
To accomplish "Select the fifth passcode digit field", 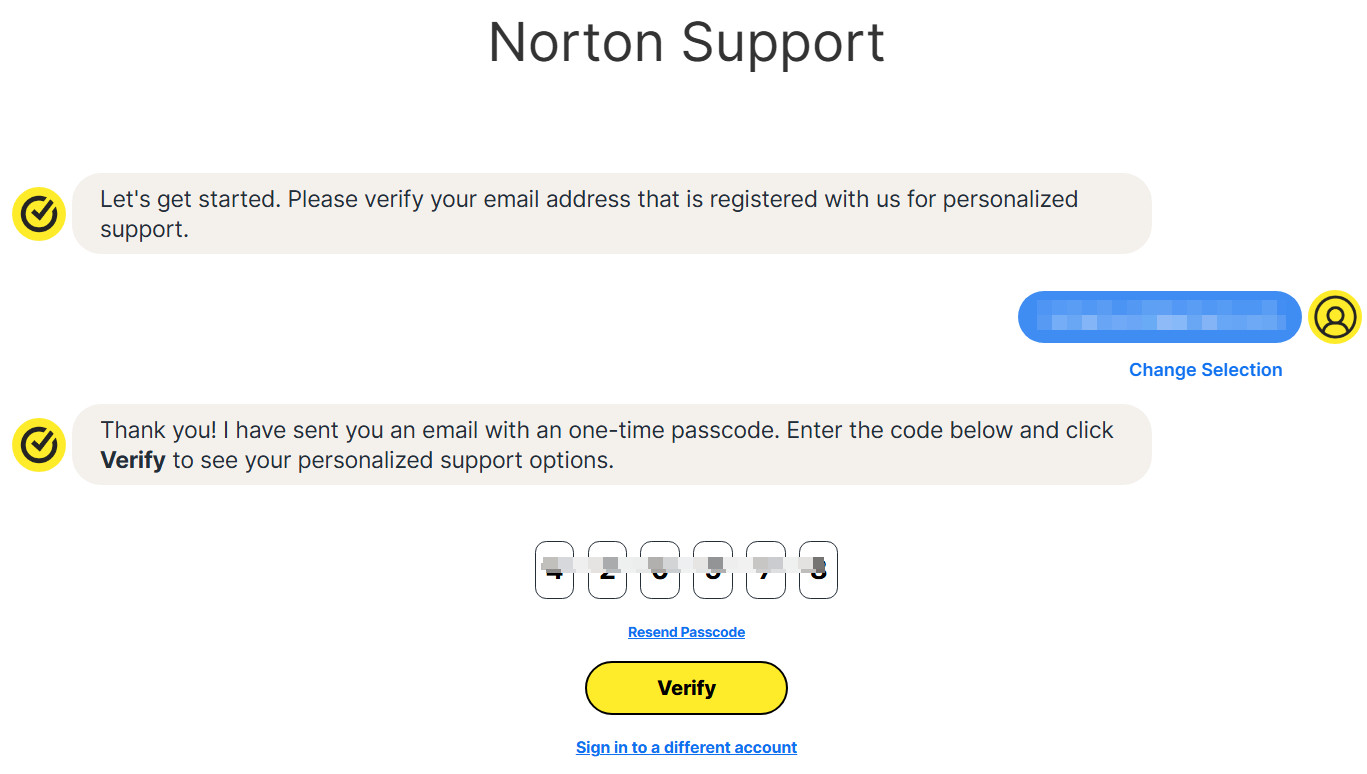I will (766, 571).
